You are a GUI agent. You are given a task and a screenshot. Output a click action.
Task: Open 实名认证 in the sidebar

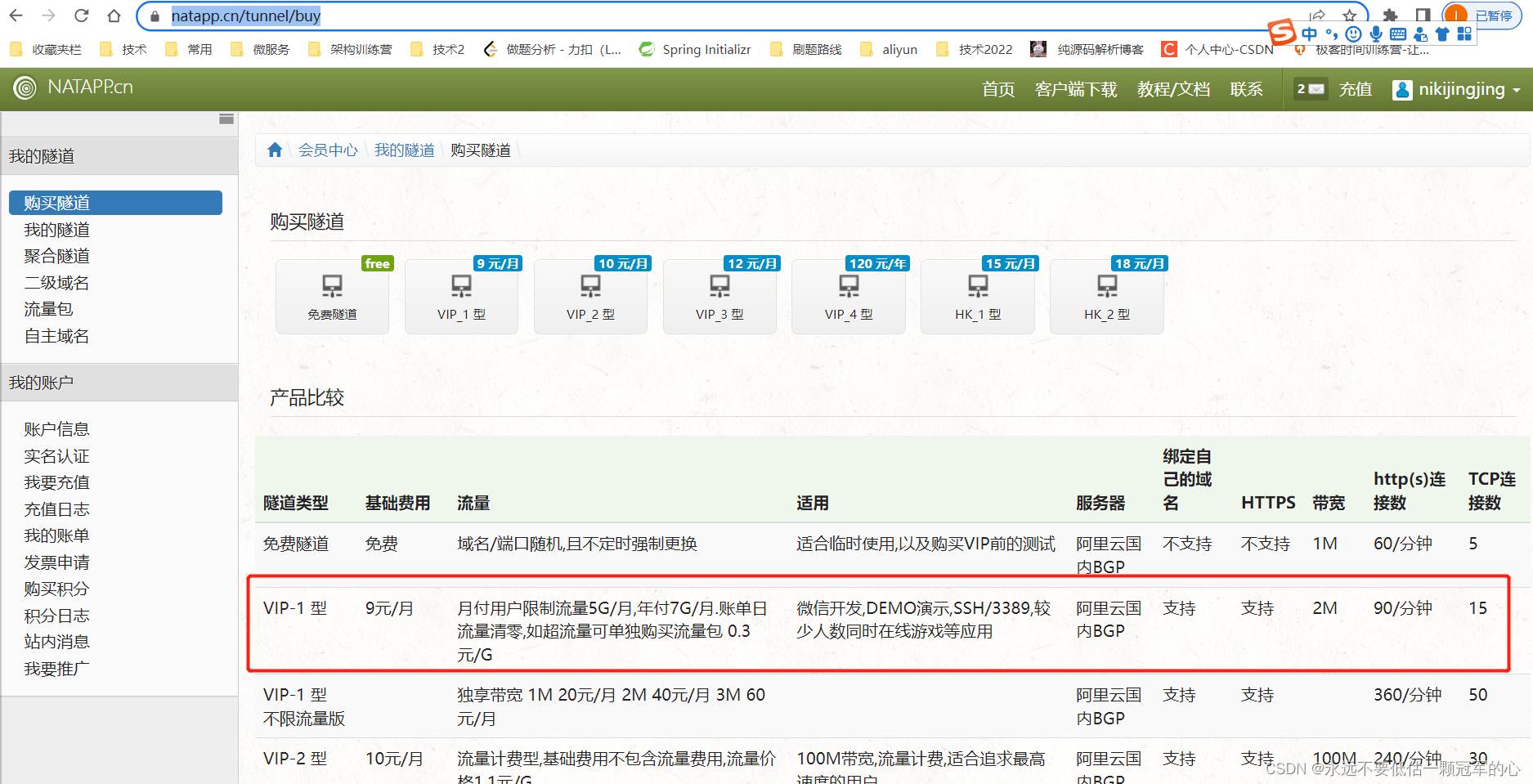[57, 456]
